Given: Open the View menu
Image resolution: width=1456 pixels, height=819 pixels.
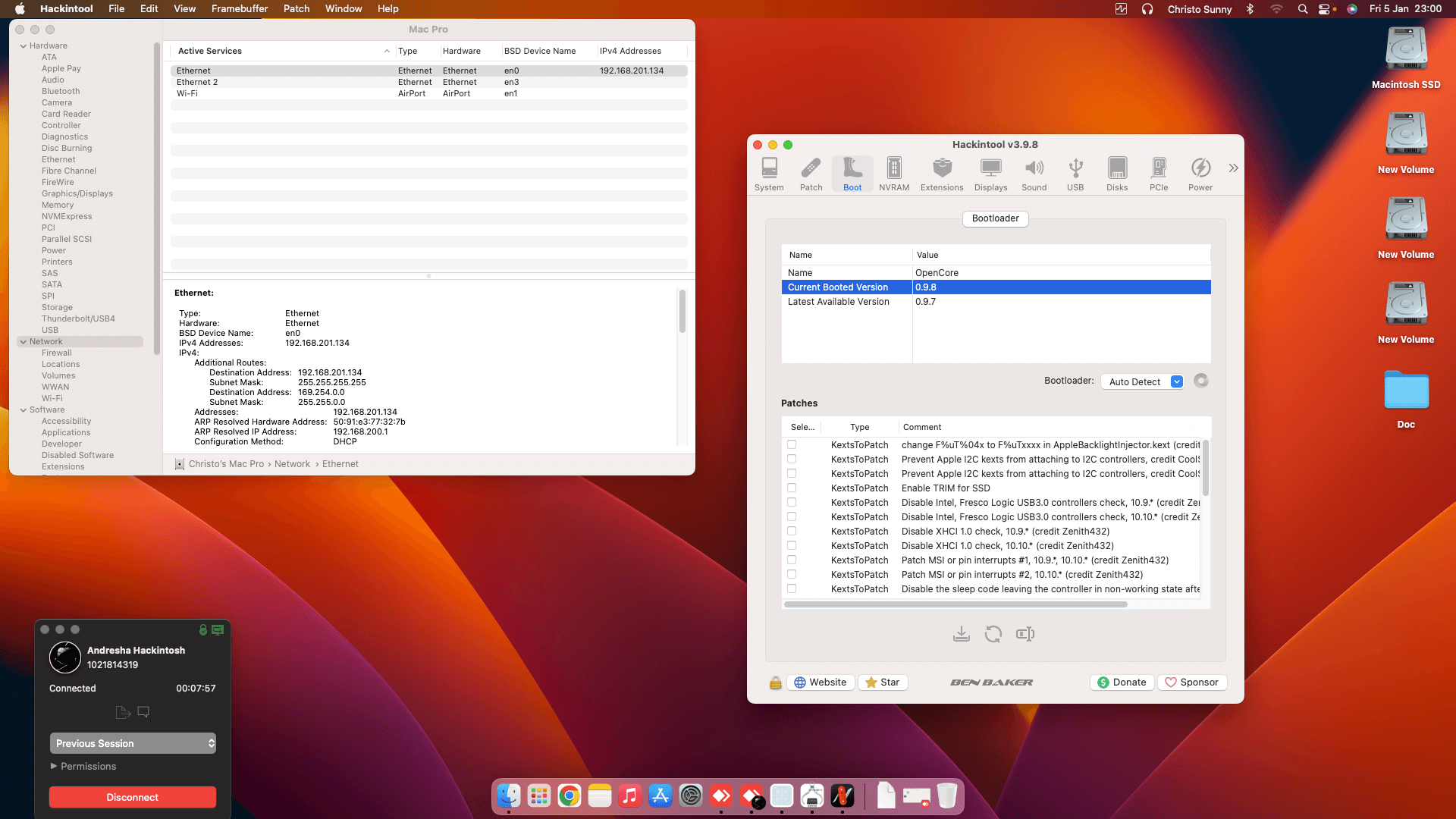Looking at the screenshot, I should click(x=185, y=9).
